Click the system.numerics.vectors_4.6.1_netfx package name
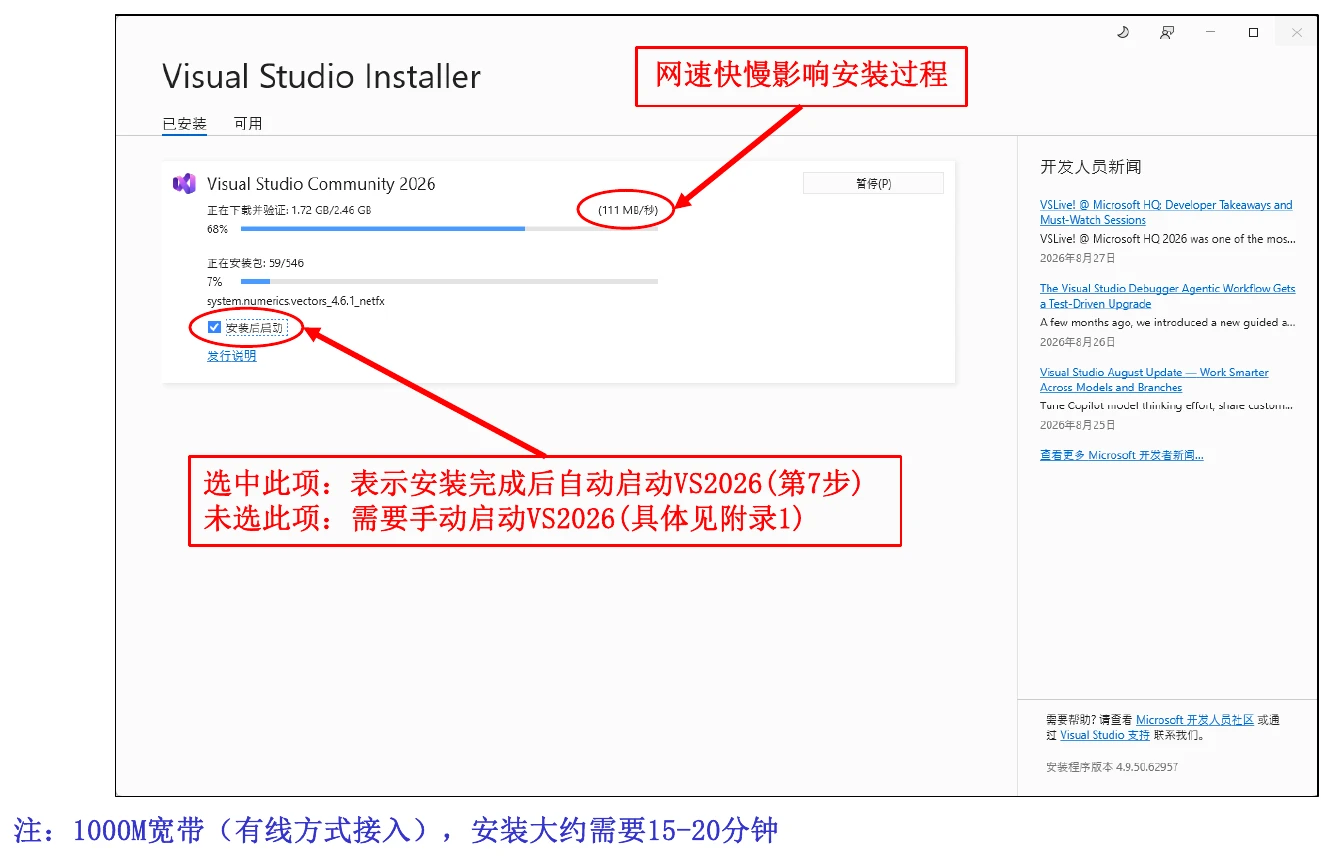Viewport: 1333px width, 858px height. click(x=296, y=301)
